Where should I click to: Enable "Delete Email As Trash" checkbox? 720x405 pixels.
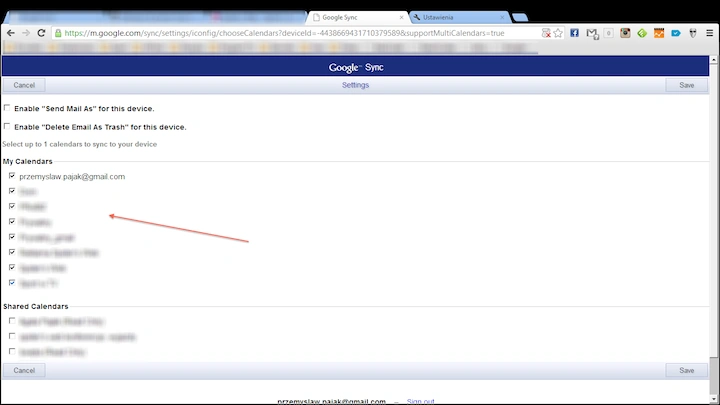tap(7, 126)
